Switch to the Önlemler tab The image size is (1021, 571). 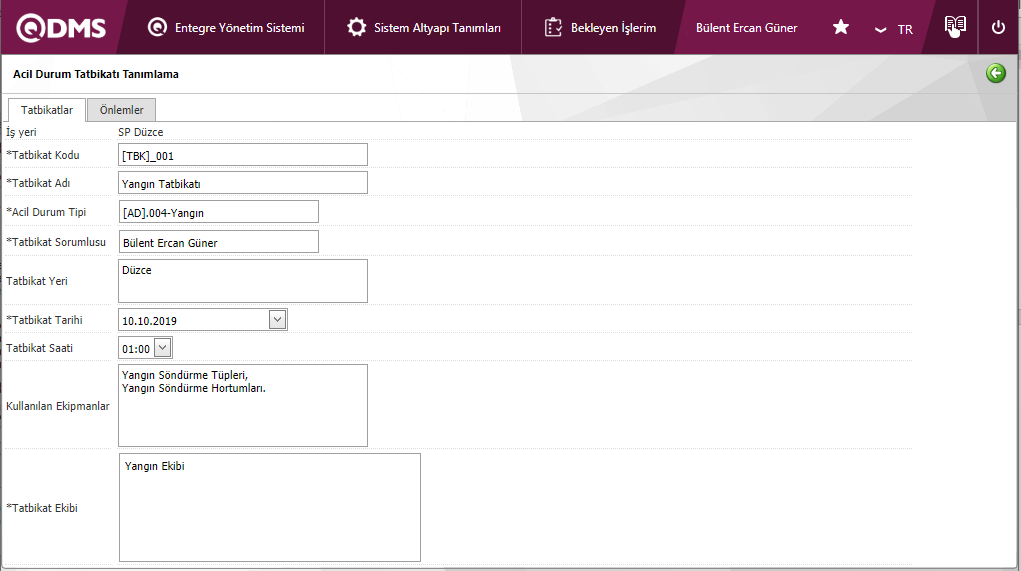click(121, 110)
